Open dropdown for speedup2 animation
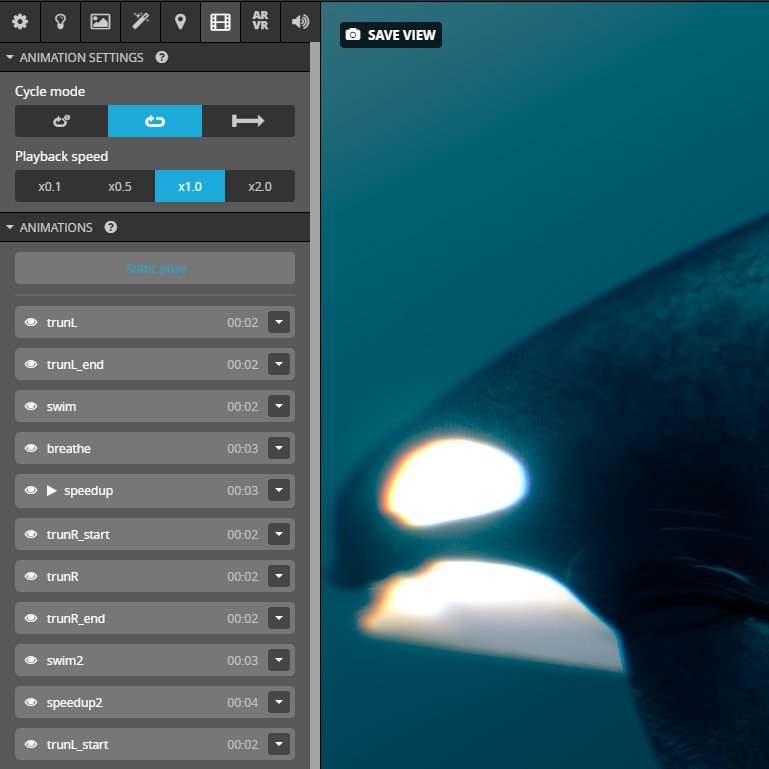Screen dimensions: 769x769 pyautogui.click(x=279, y=703)
